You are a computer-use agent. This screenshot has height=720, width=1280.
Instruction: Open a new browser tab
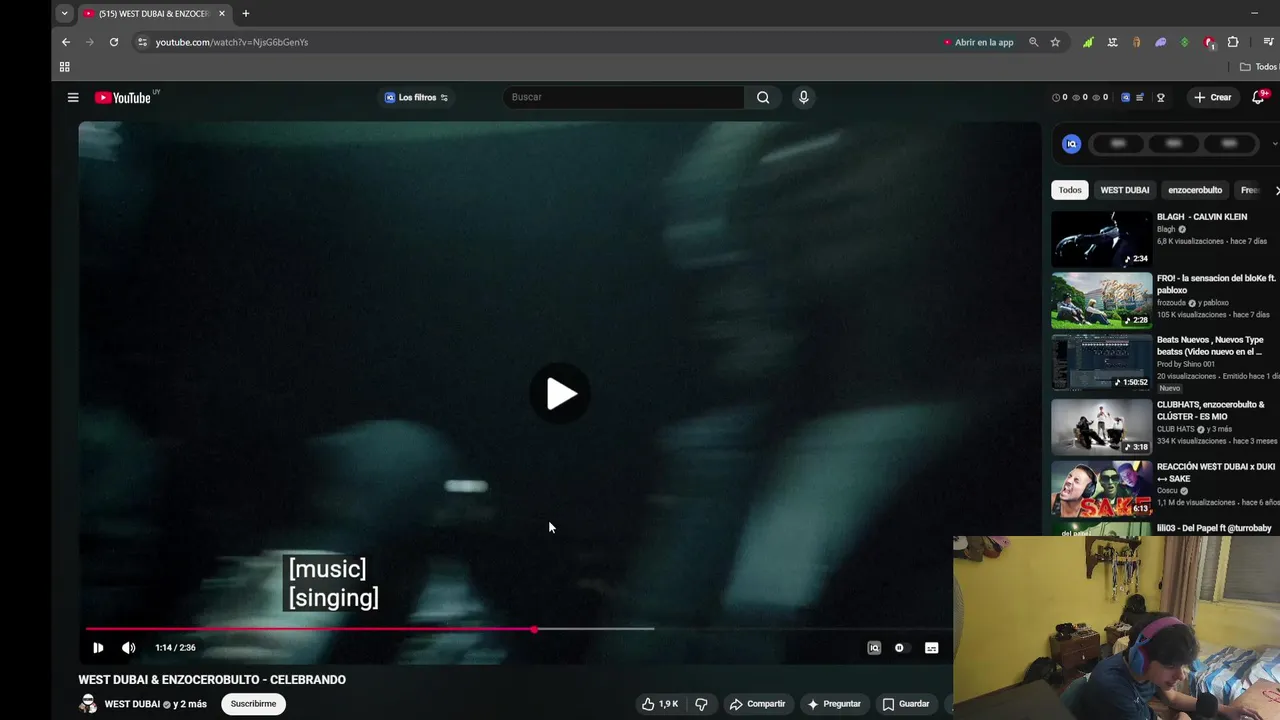click(246, 14)
